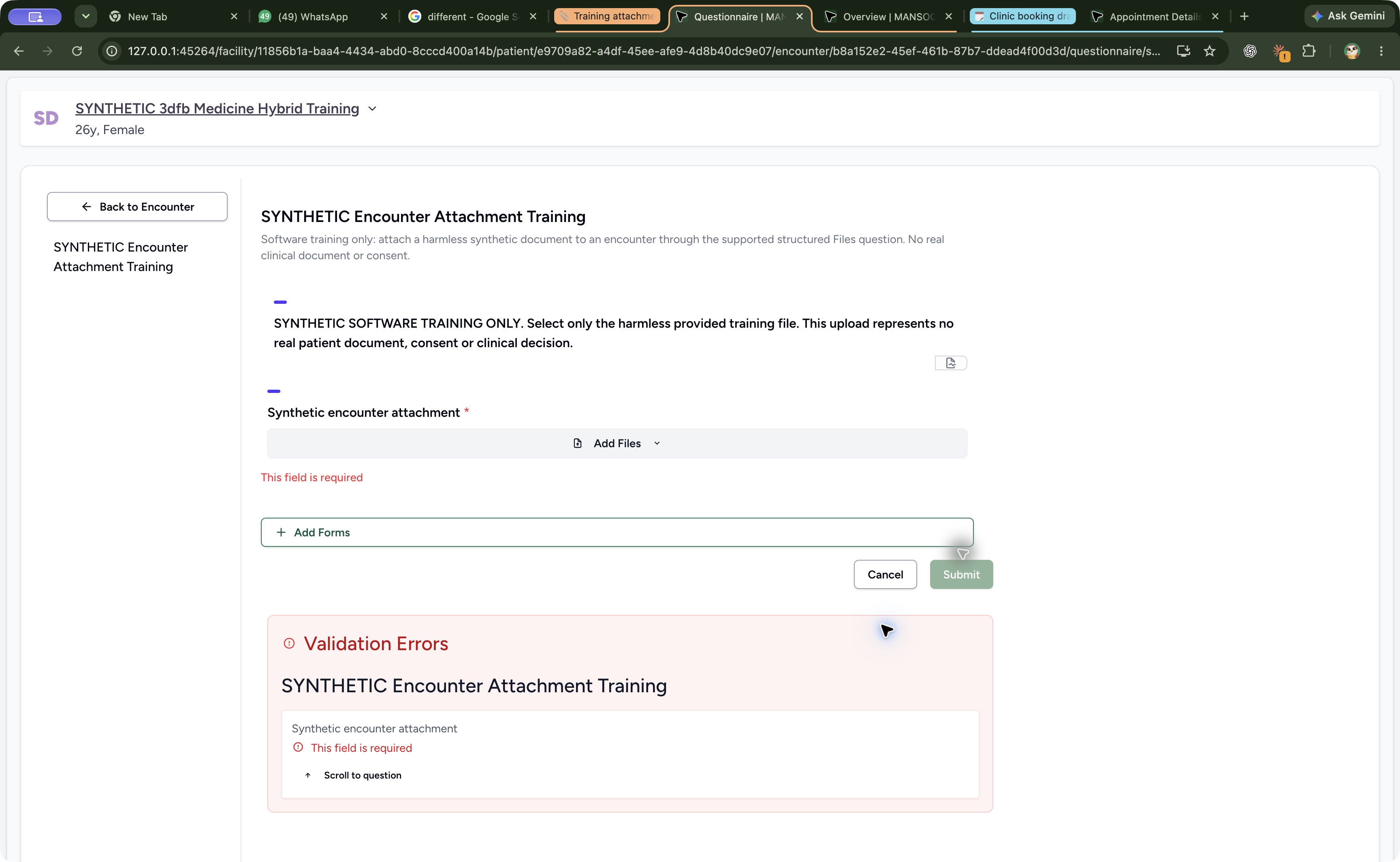The image size is (1400, 862).
Task: Open the tab search dropdown arrow
Action: click(85, 17)
